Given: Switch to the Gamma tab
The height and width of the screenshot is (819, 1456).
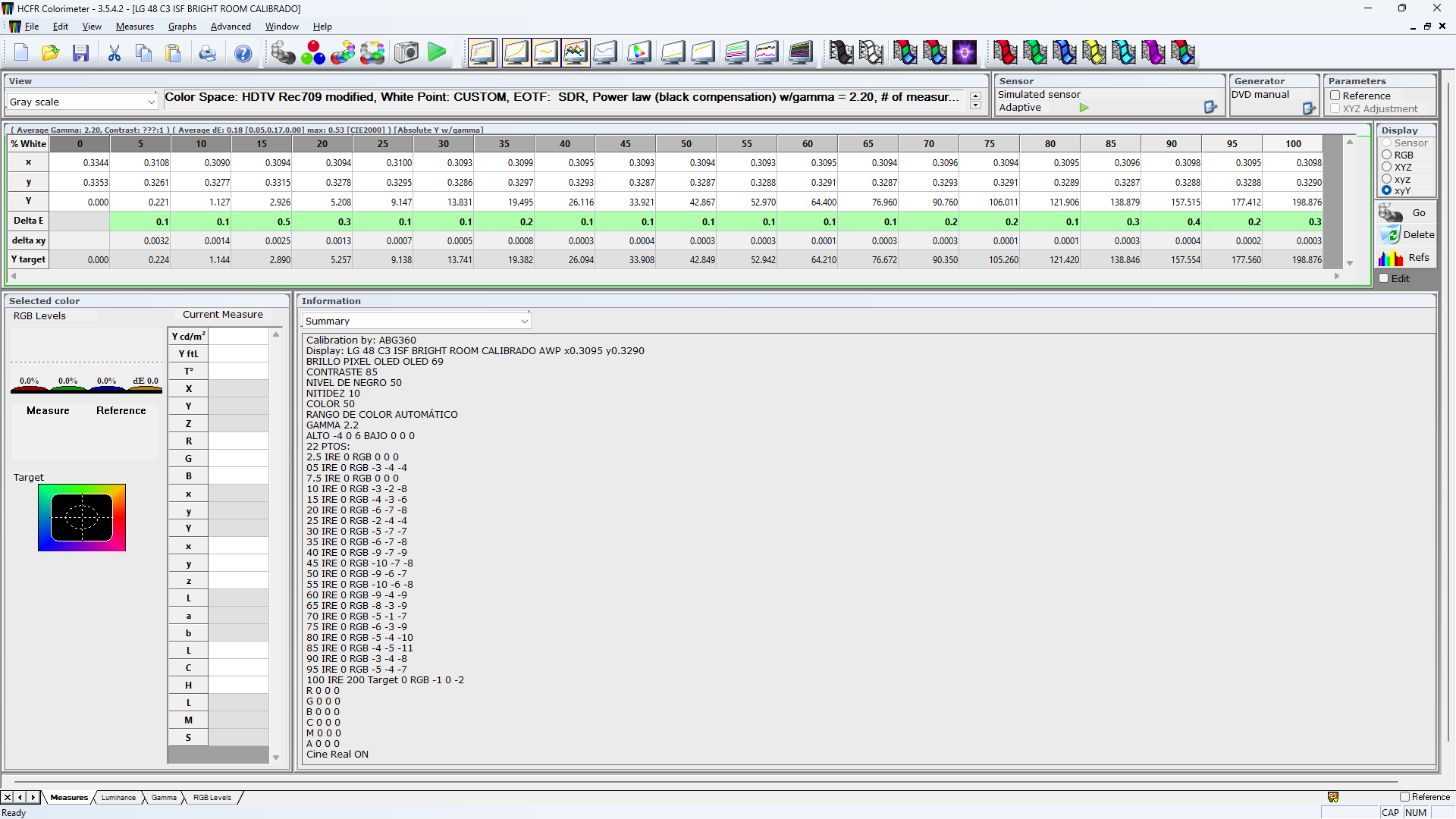Looking at the screenshot, I should pos(164,798).
